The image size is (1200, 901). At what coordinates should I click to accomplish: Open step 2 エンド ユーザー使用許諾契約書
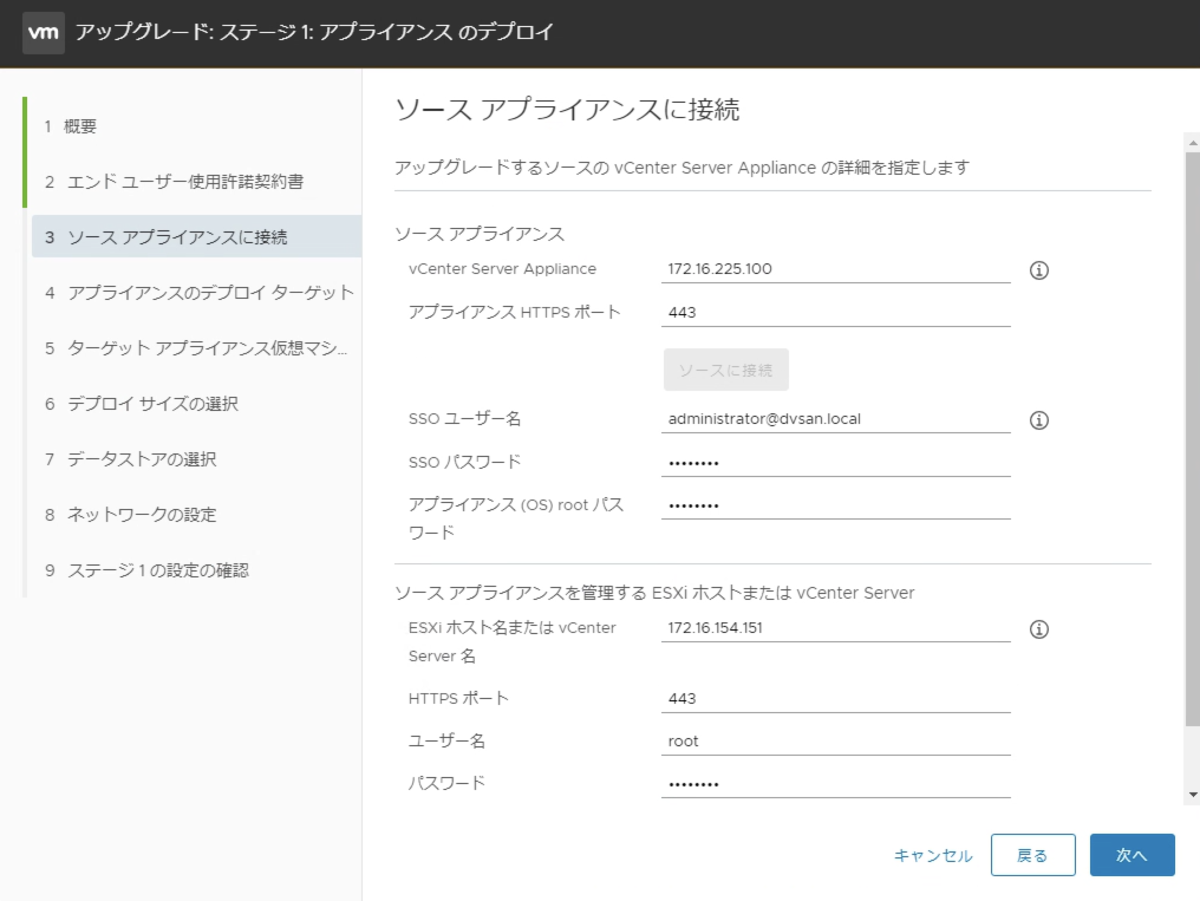pyautogui.click(x=160, y=181)
